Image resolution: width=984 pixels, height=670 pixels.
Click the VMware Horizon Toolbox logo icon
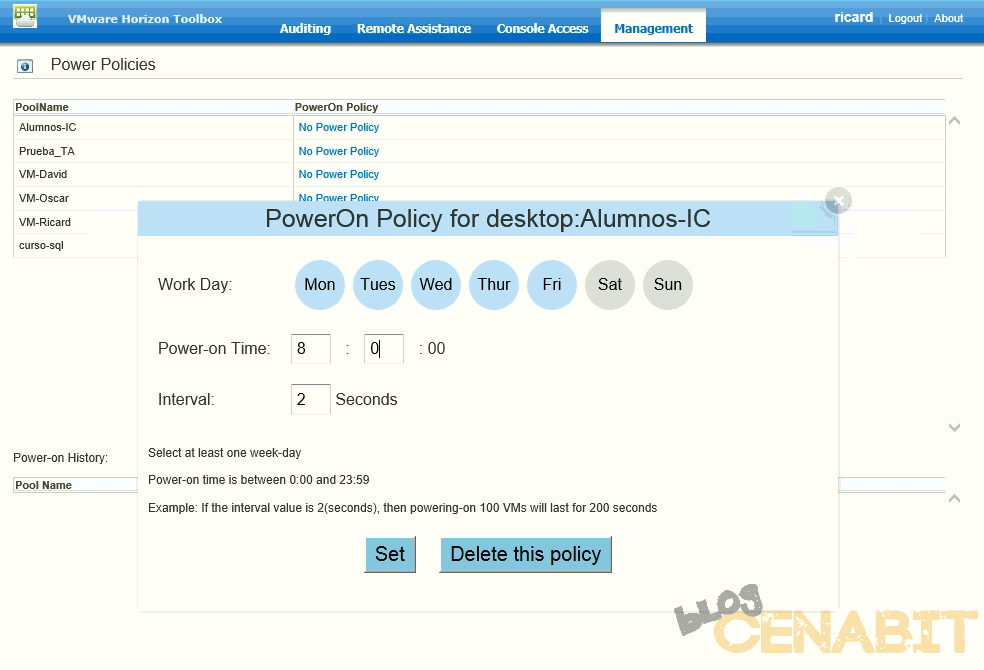pyautogui.click(x=24, y=16)
